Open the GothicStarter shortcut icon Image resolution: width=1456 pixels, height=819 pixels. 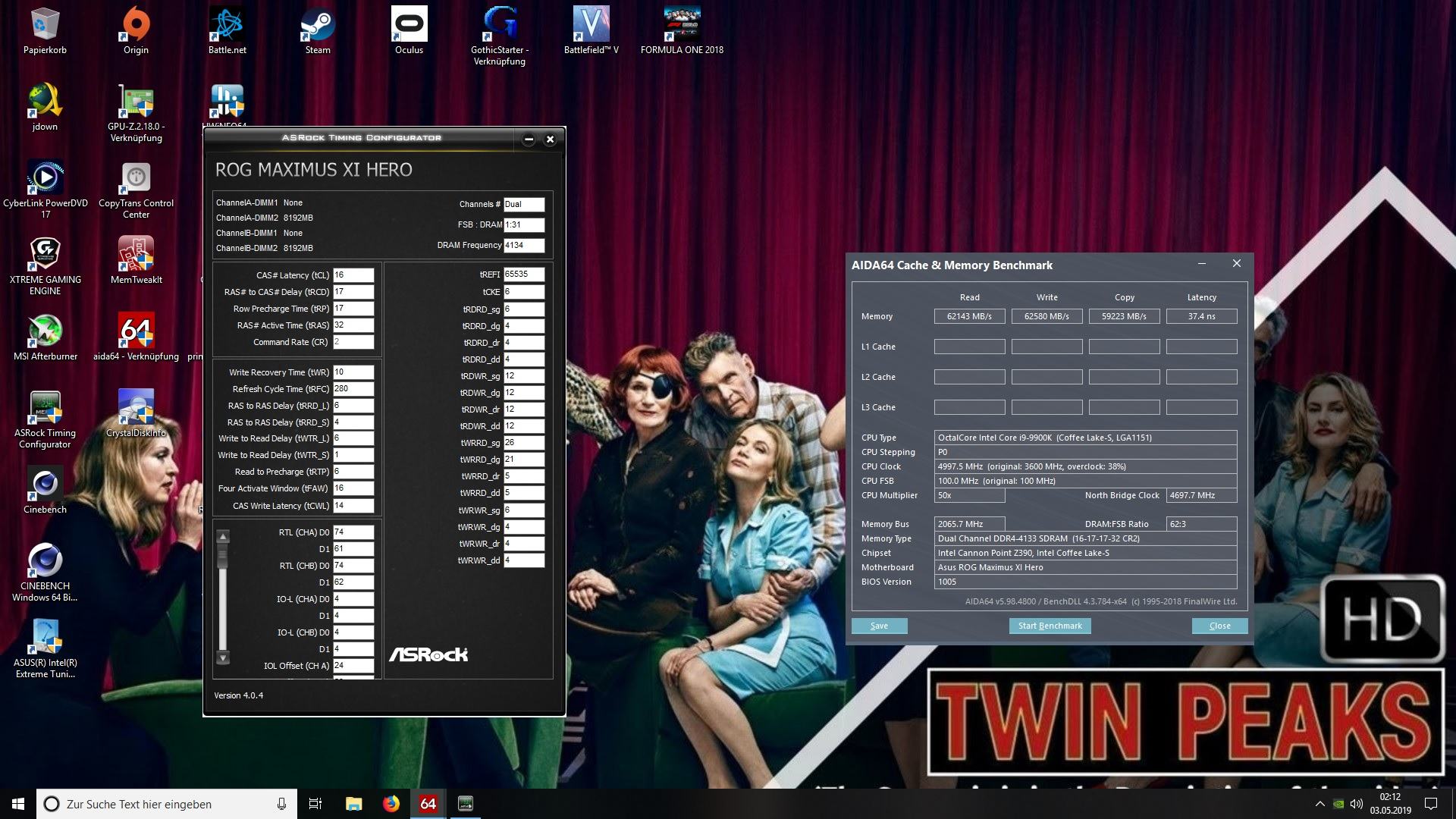500,36
